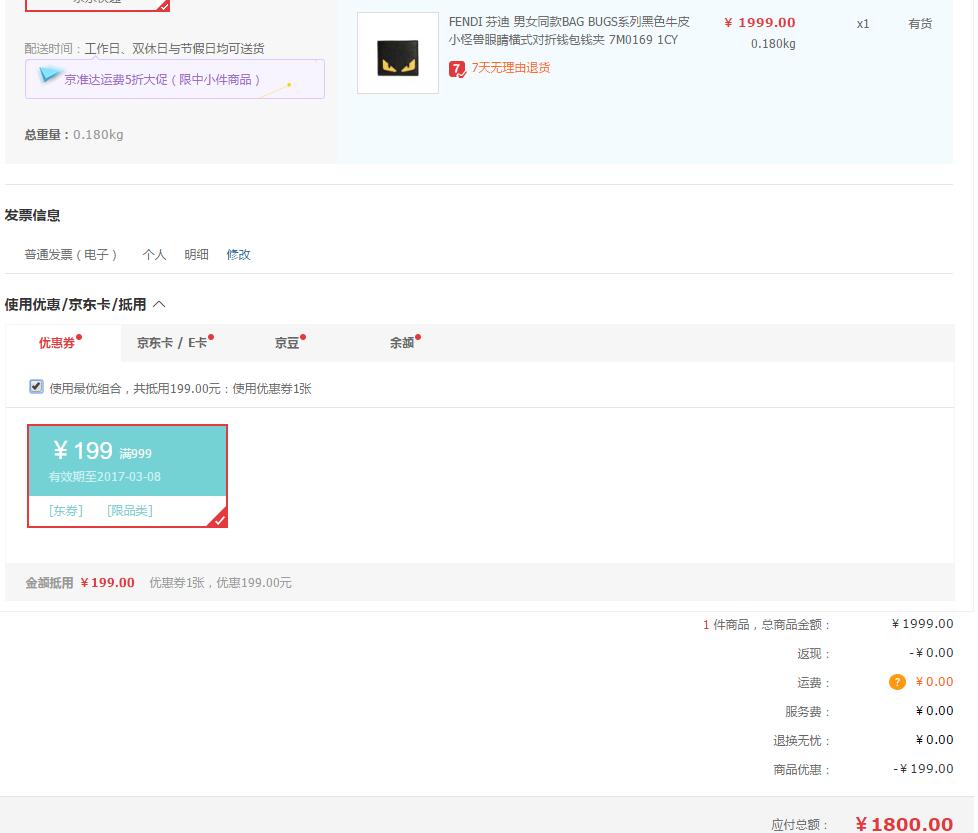Viewport: 978px width, 833px height.
Task: Click the 明细 invoice content text
Action: (196, 254)
